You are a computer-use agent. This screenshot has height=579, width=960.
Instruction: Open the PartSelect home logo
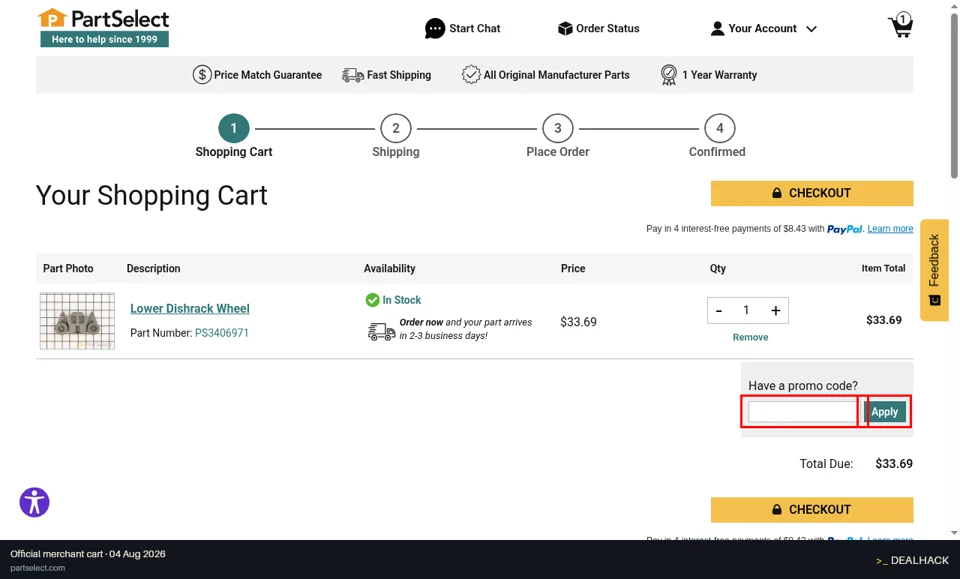(103, 28)
